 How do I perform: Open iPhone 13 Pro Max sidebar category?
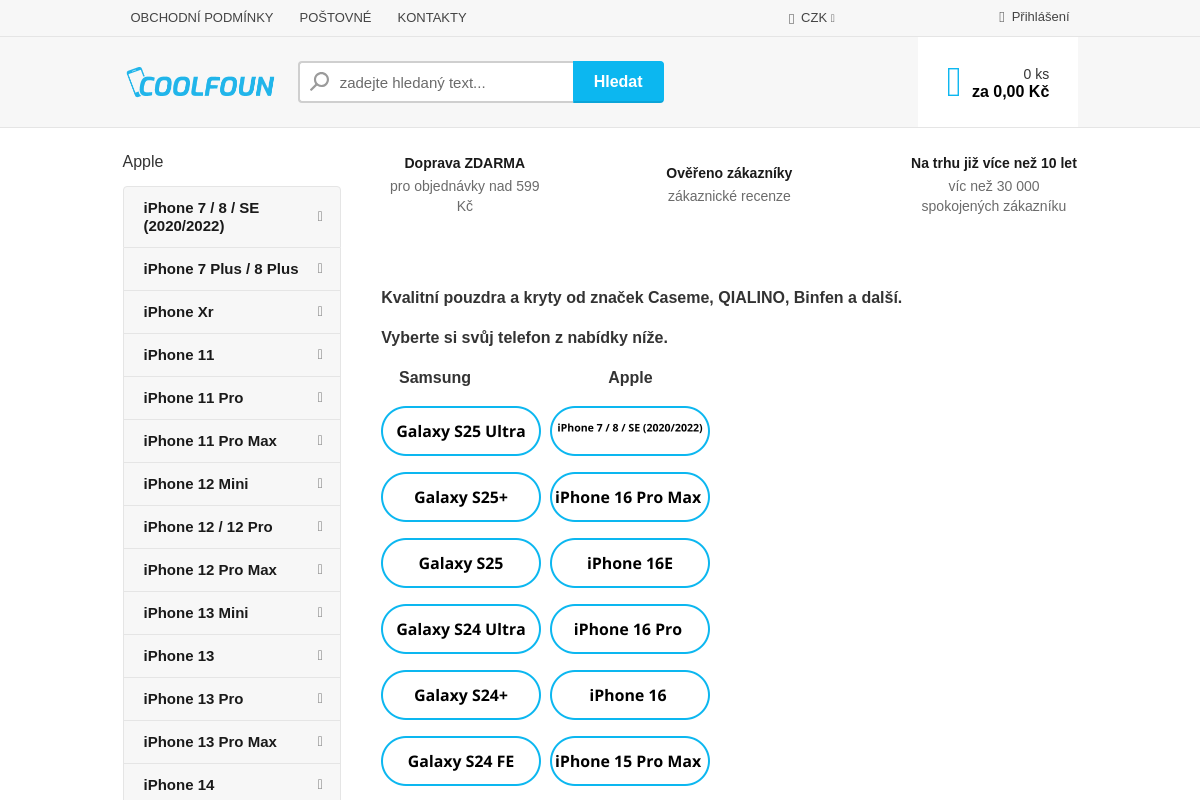(x=232, y=742)
